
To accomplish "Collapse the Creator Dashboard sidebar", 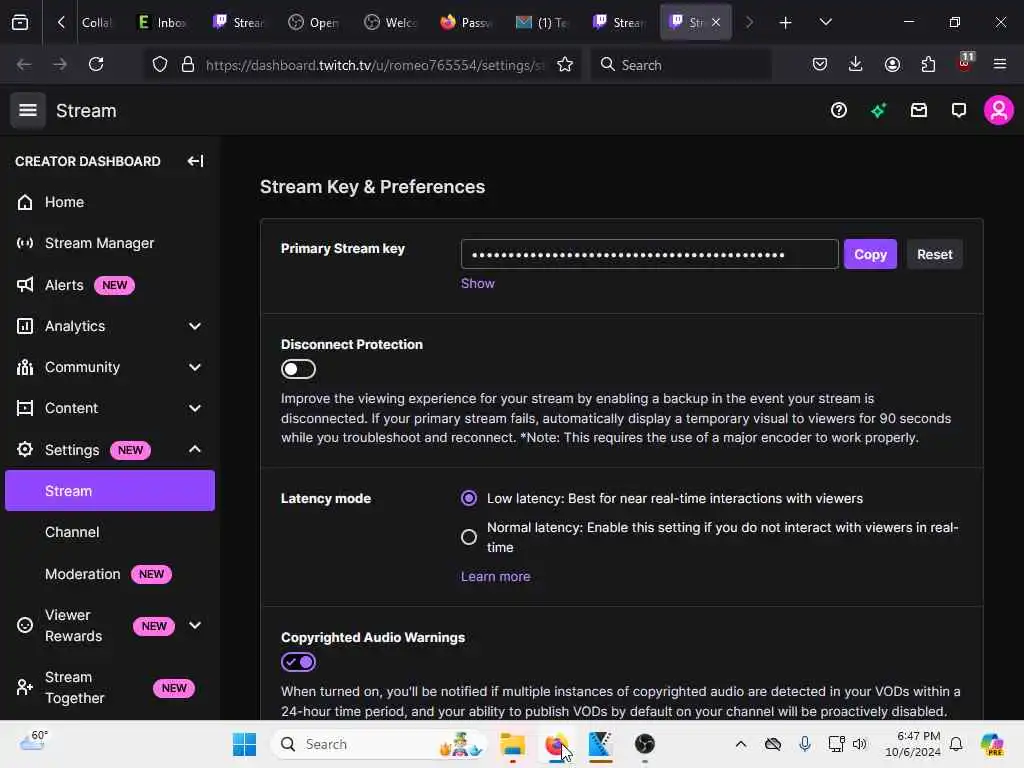I will (x=195, y=161).
